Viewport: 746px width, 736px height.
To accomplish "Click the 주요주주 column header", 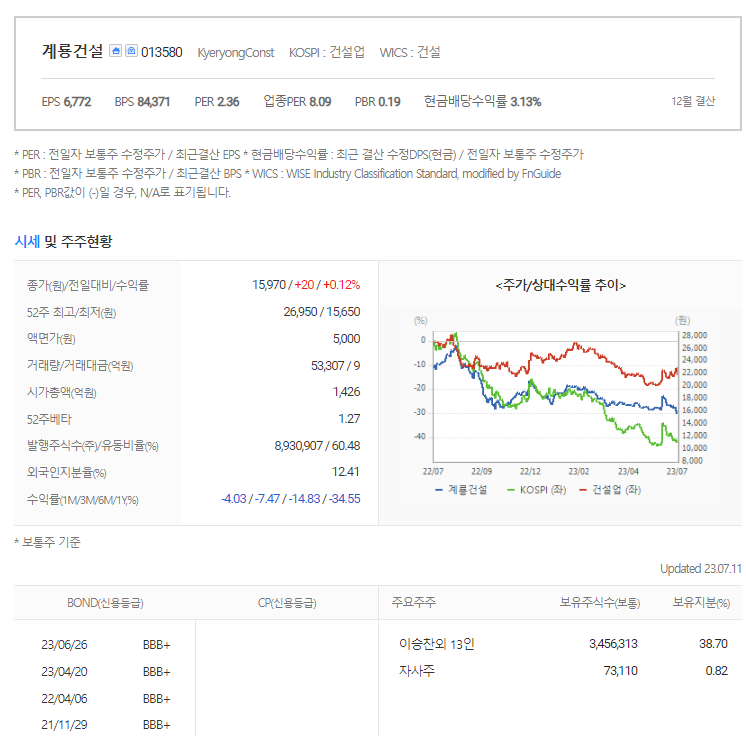I will click(413, 602).
